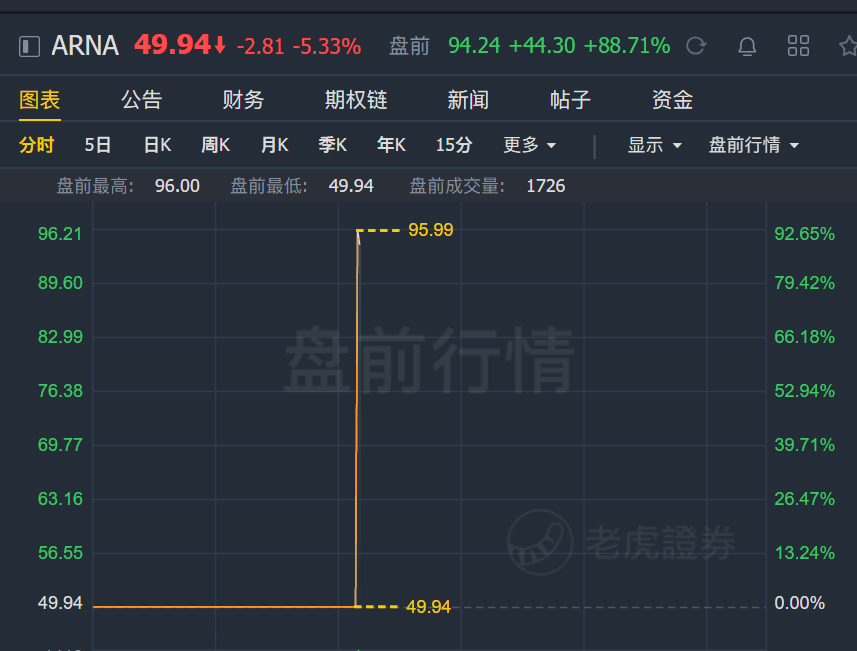
Task: Open the 期权链 tab
Action: pos(356,100)
